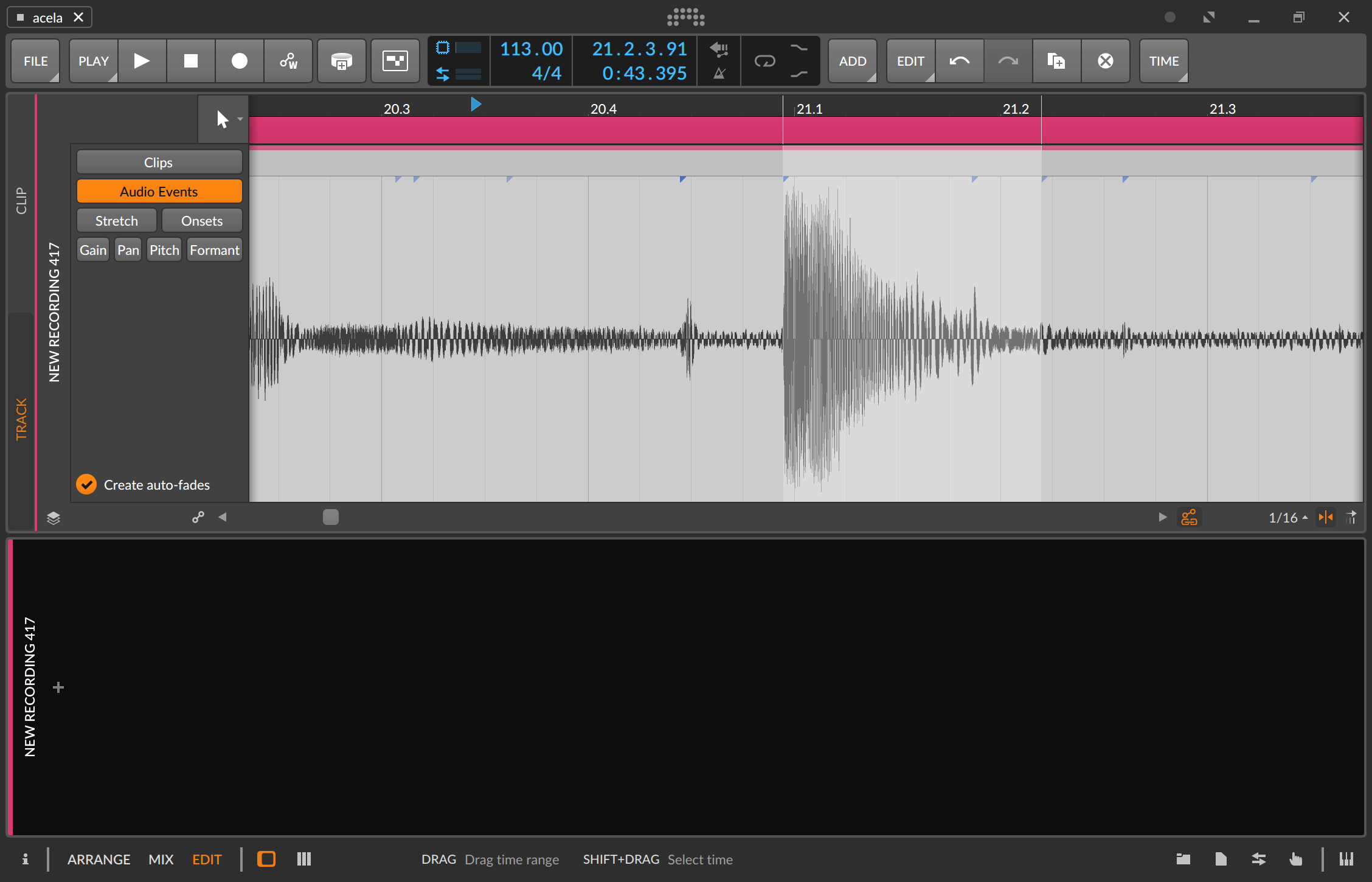Viewport: 1372px width, 882px height.
Task: Show Gain expression
Action: pos(93,250)
